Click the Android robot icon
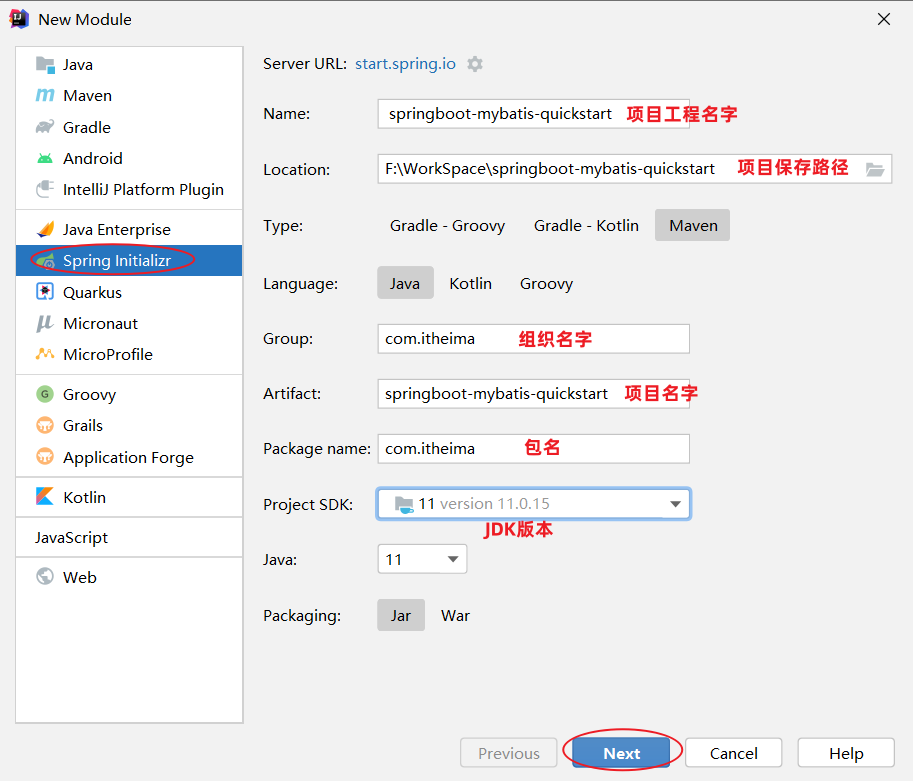 [45, 158]
